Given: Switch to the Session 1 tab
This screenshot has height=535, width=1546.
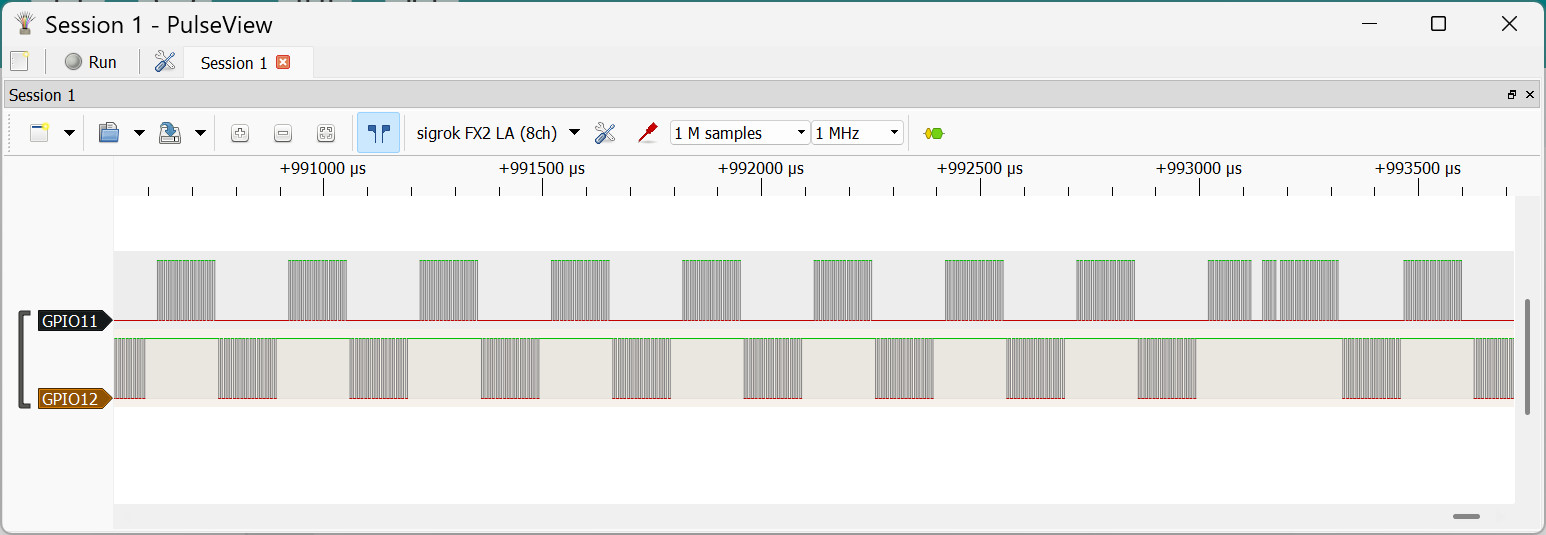Looking at the screenshot, I should [x=234, y=63].
